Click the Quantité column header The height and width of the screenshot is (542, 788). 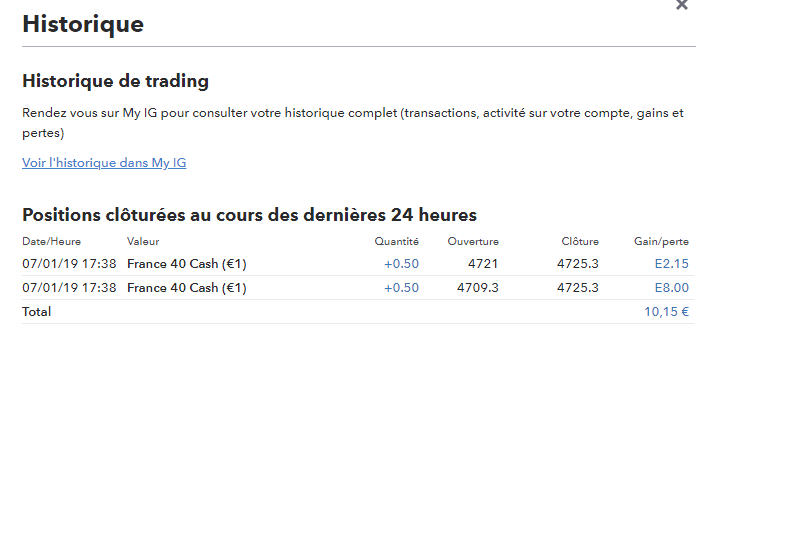click(x=397, y=241)
